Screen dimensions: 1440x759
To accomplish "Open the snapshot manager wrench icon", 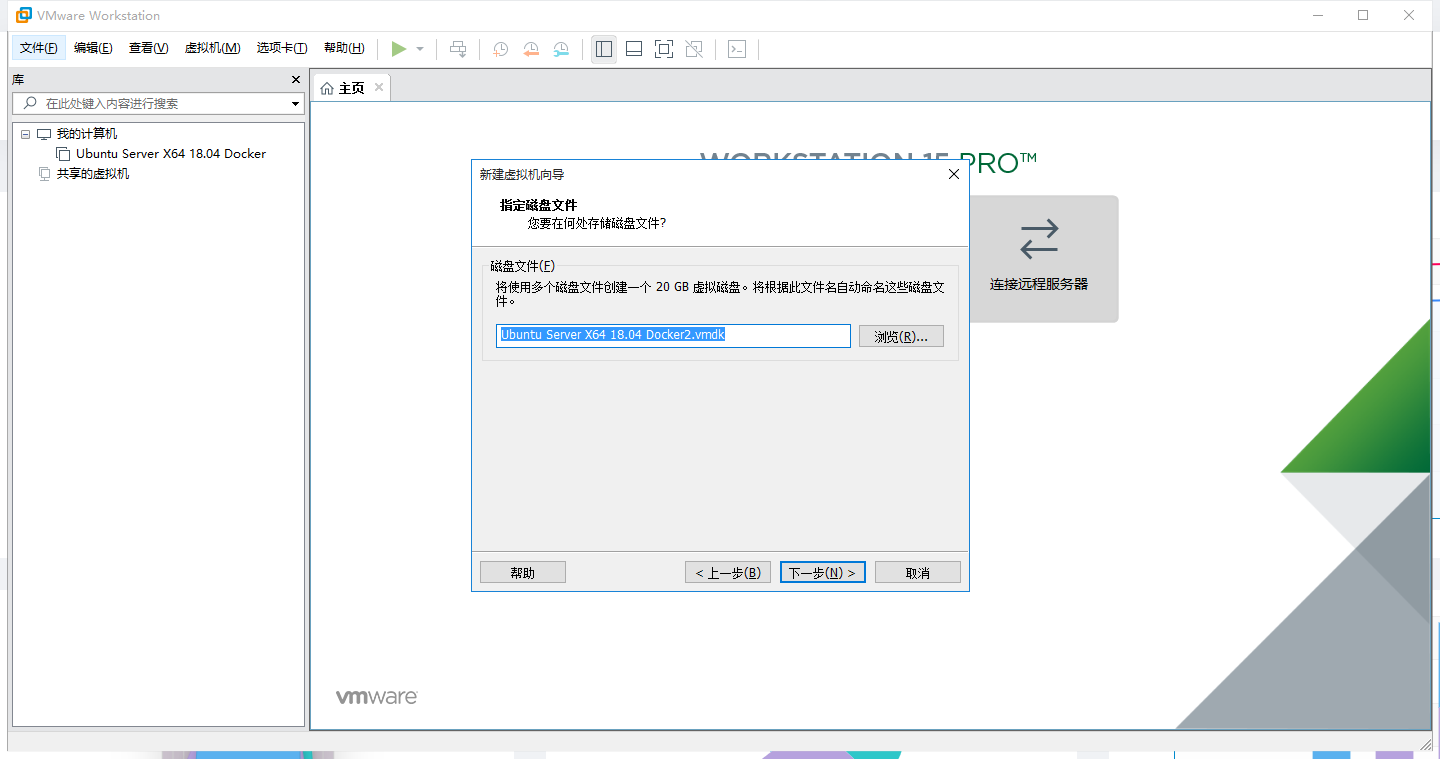I will pyautogui.click(x=562, y=49).
